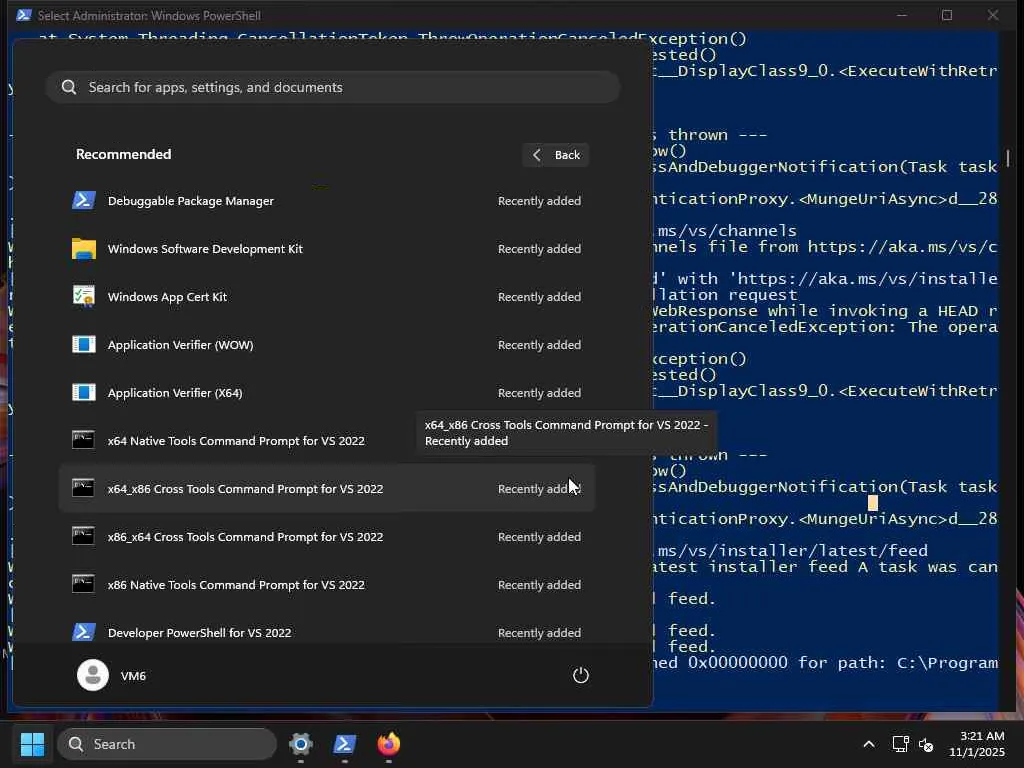Click Recently added next to Debuggable Package Manager
This screenshot has height=768, width=1024.
539,201
